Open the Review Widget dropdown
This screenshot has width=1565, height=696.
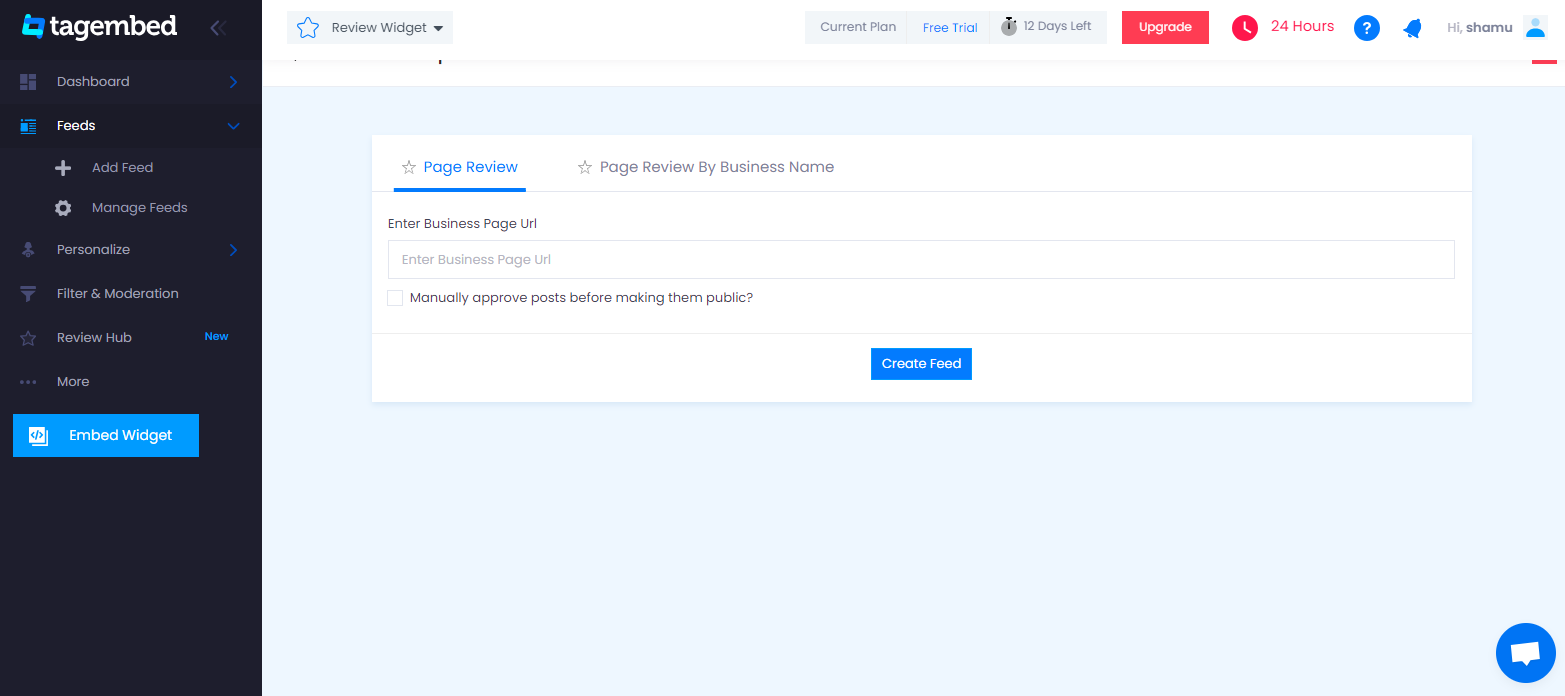click(x=370, y=28)
